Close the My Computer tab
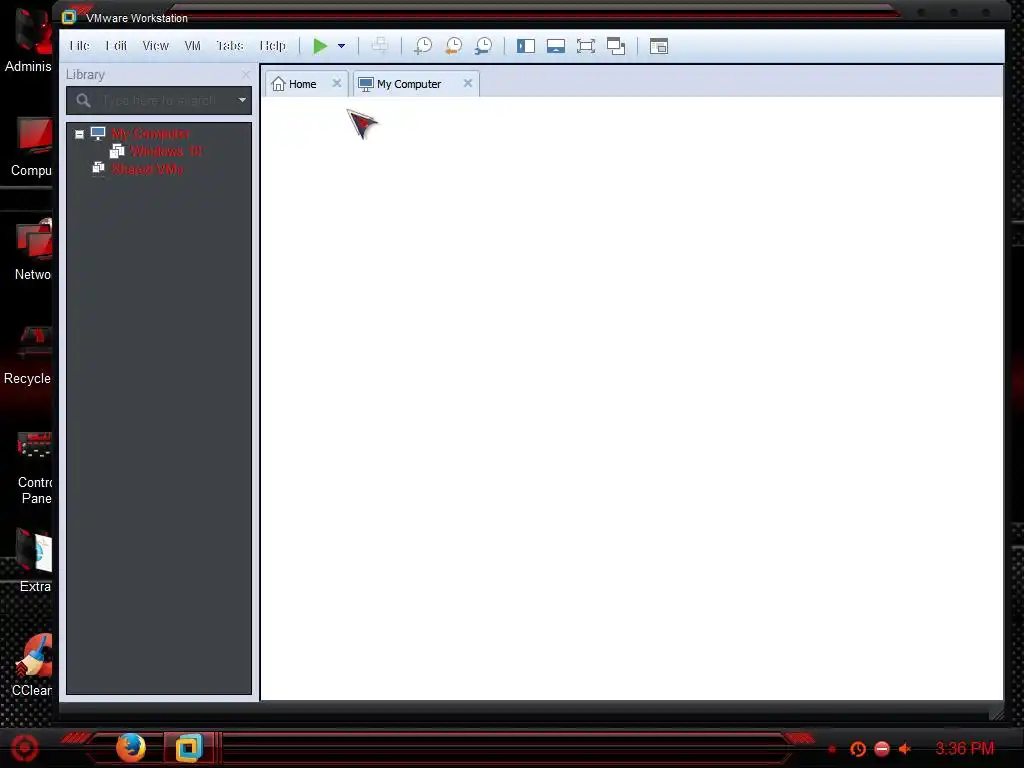 tap(468, 83)
